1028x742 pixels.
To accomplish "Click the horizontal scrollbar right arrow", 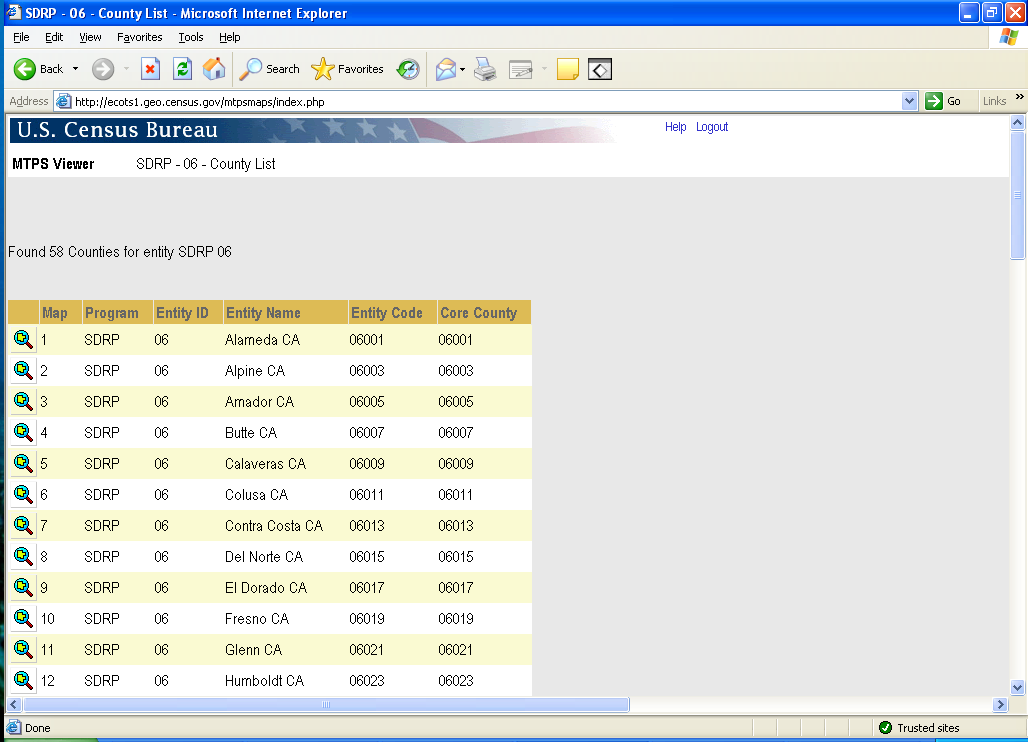I will [x=1000, y=705].
